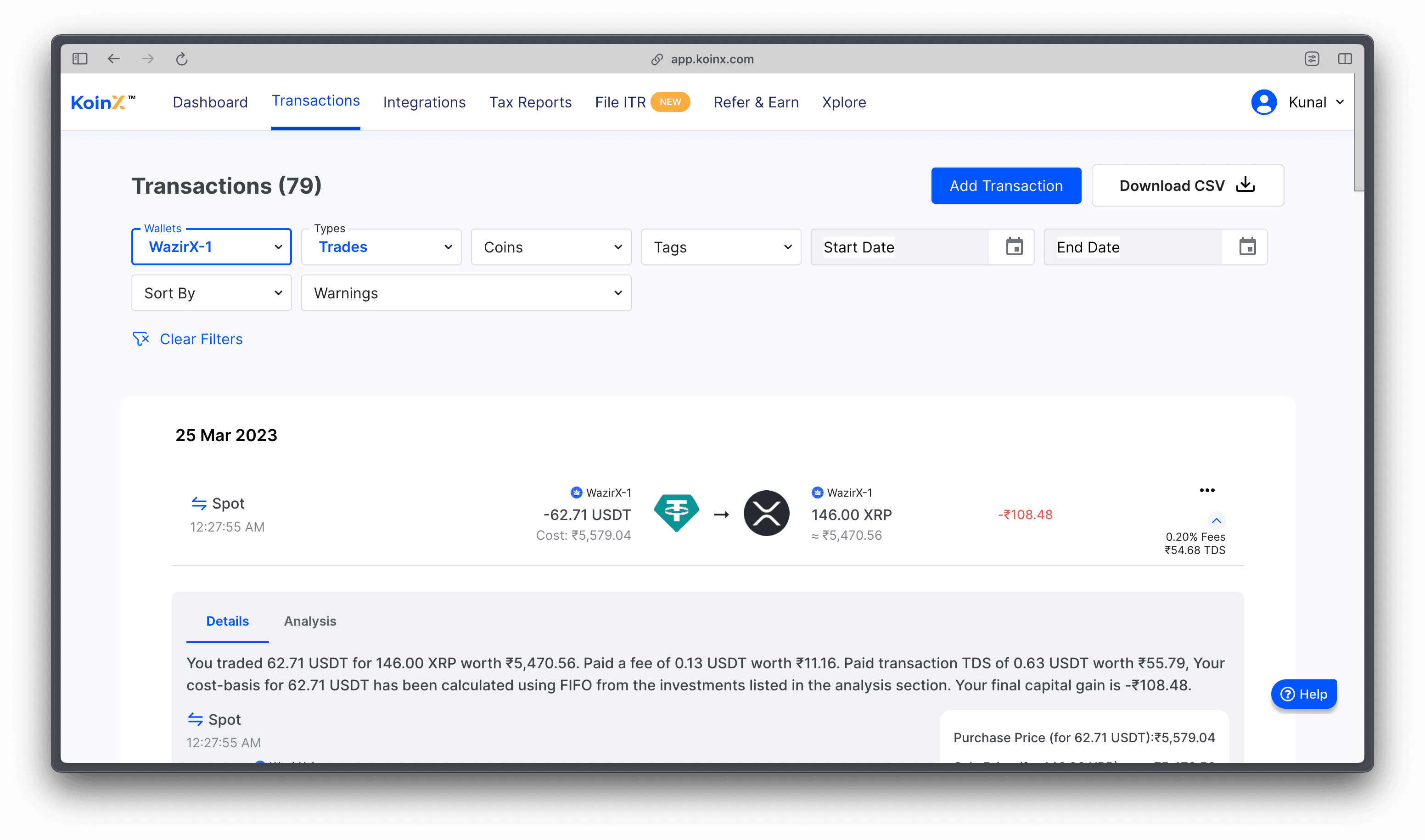Open the File ITR nav item
1425x840 pixels.
(x=621, y=102)
